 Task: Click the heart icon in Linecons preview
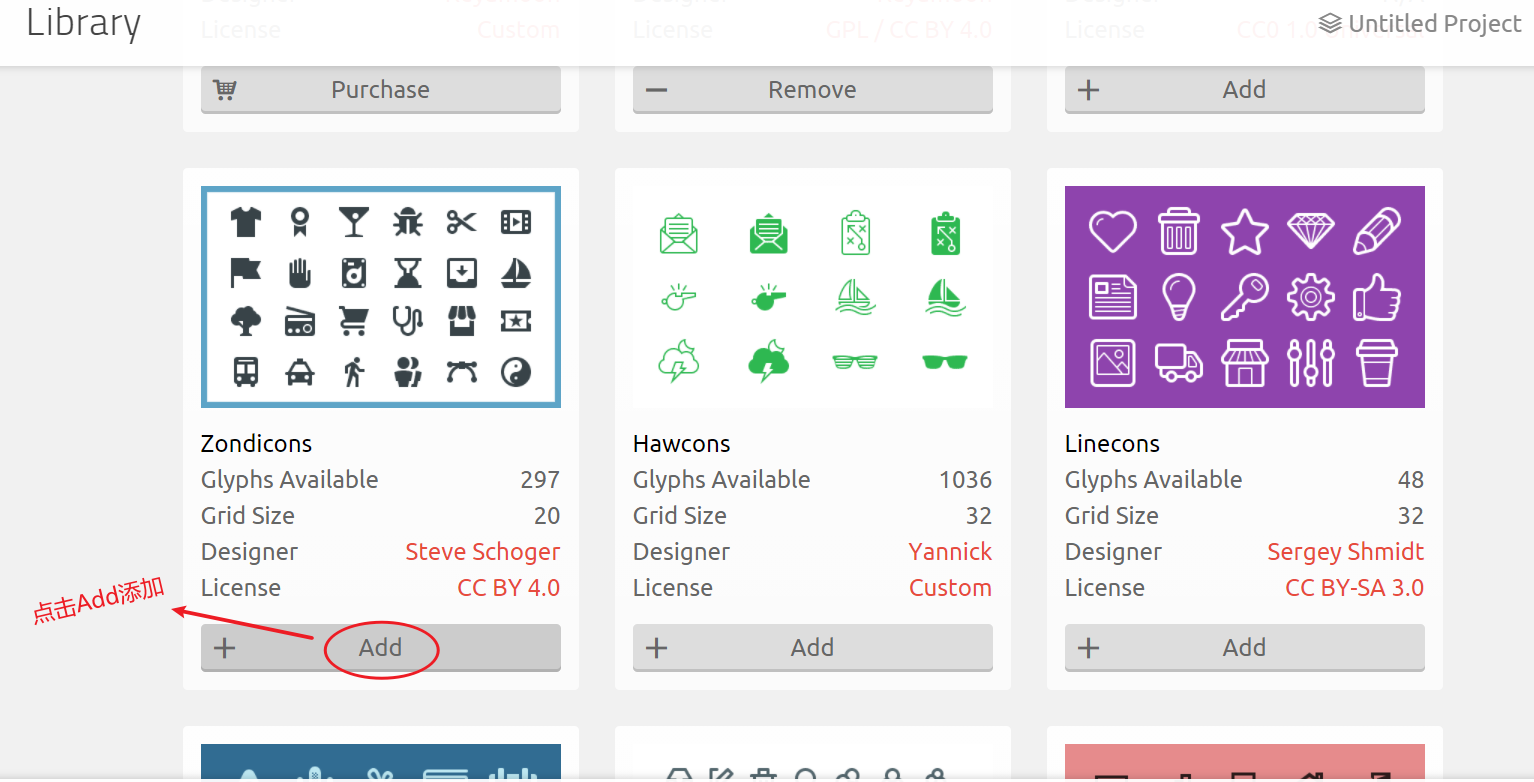point(1113,231)
